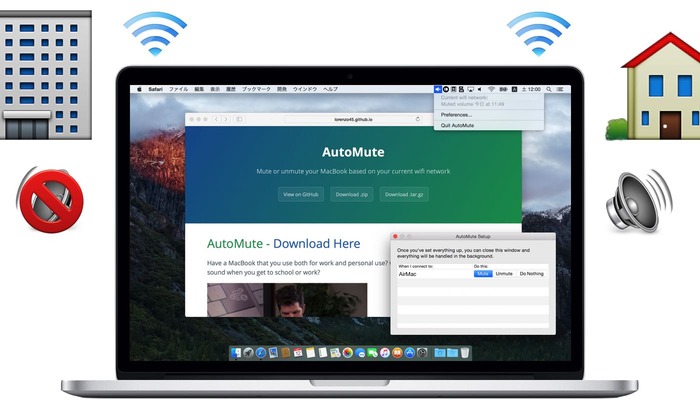Open iTunes music note in Dock
Screen dimensions: 700x400
tap(385, 353)
